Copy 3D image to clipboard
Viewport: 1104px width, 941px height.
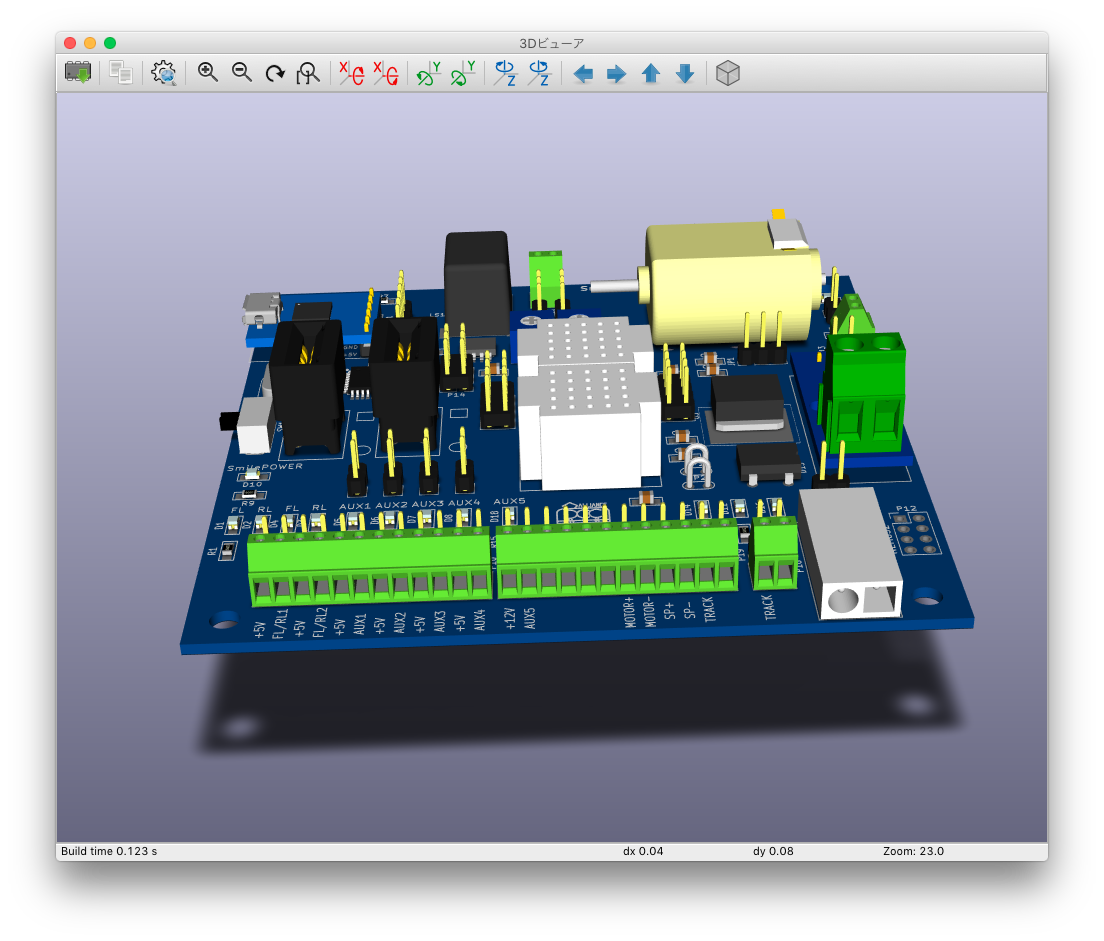click(121, 73)
